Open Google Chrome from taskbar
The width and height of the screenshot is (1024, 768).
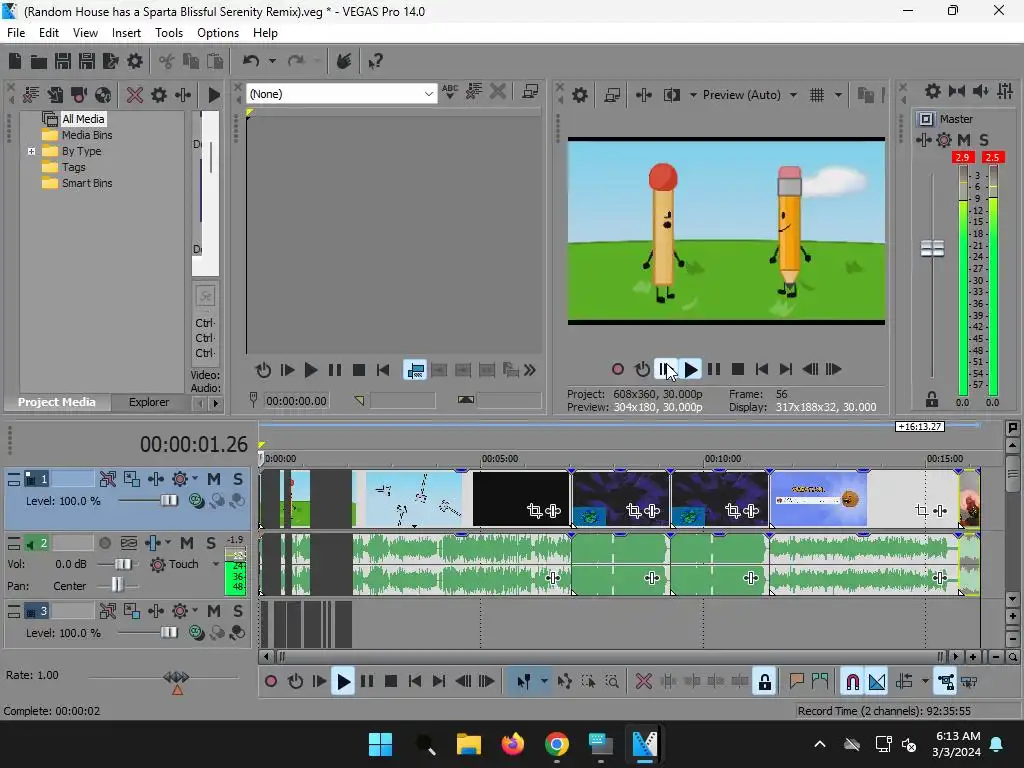[556, 744]
